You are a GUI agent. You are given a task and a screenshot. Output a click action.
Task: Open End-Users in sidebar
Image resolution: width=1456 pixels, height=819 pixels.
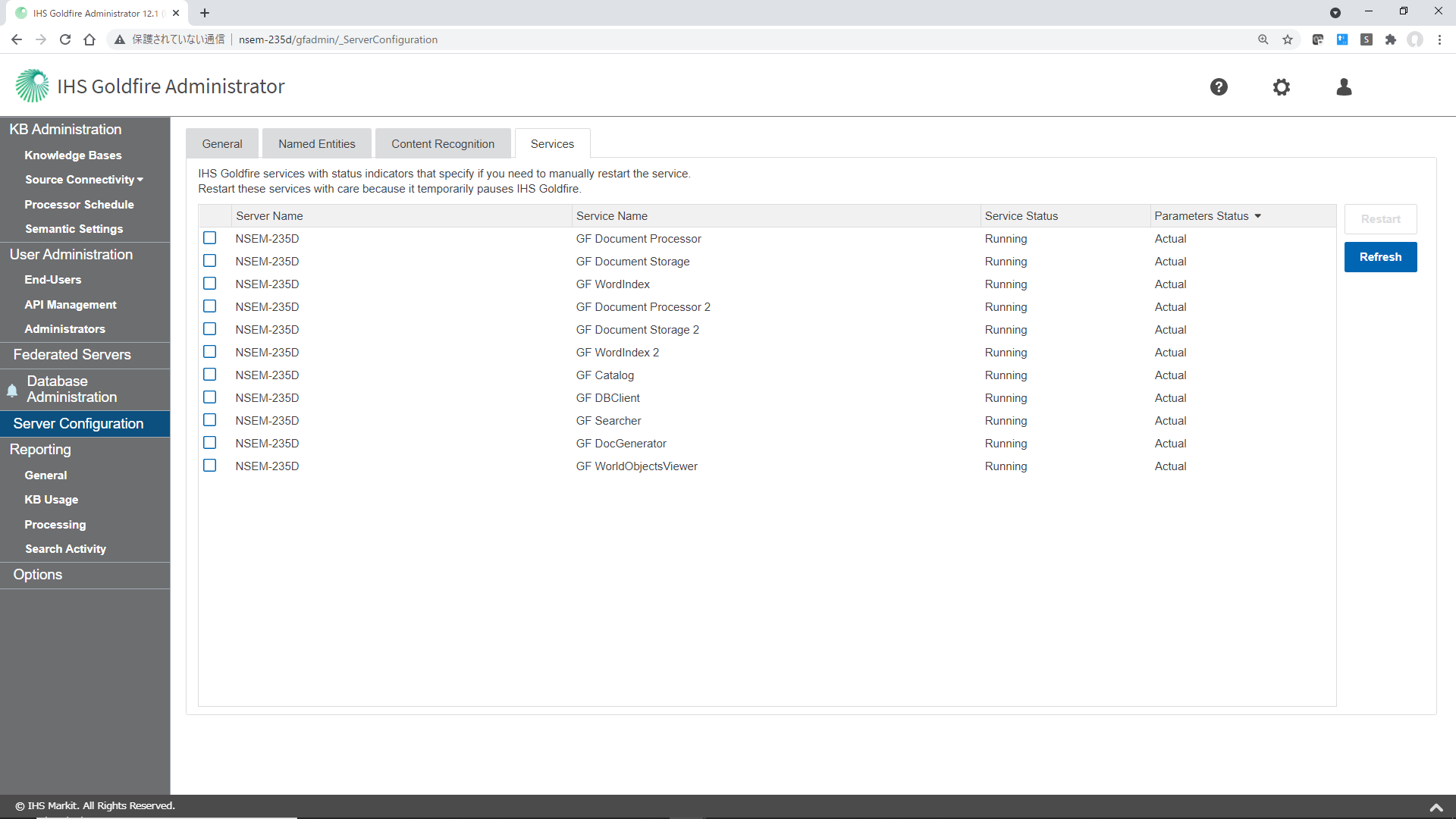(52, 280)
